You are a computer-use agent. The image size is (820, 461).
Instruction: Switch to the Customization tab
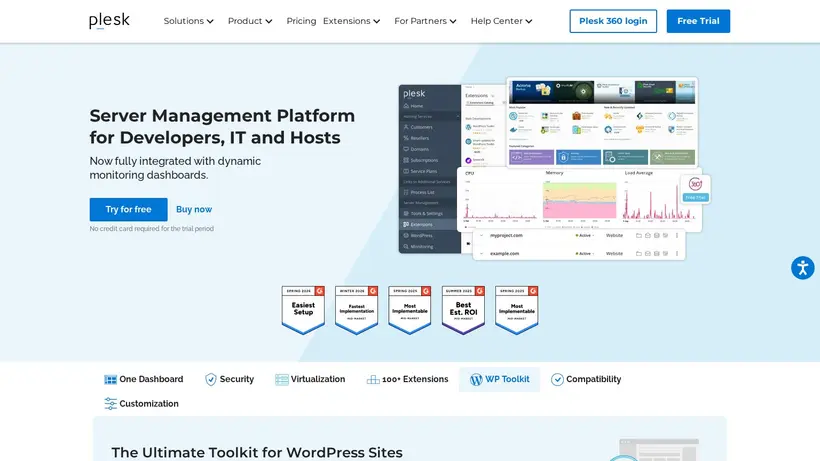pos(141,404)
